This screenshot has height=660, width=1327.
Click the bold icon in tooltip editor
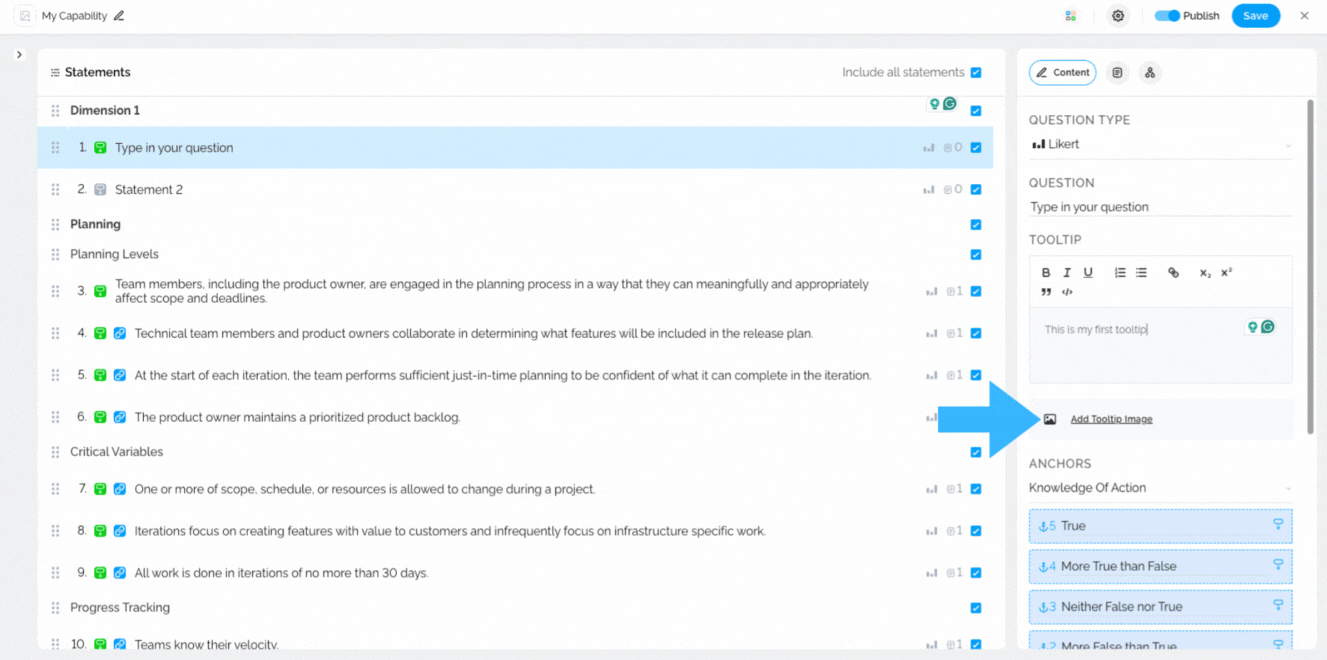click(1046, 273)
